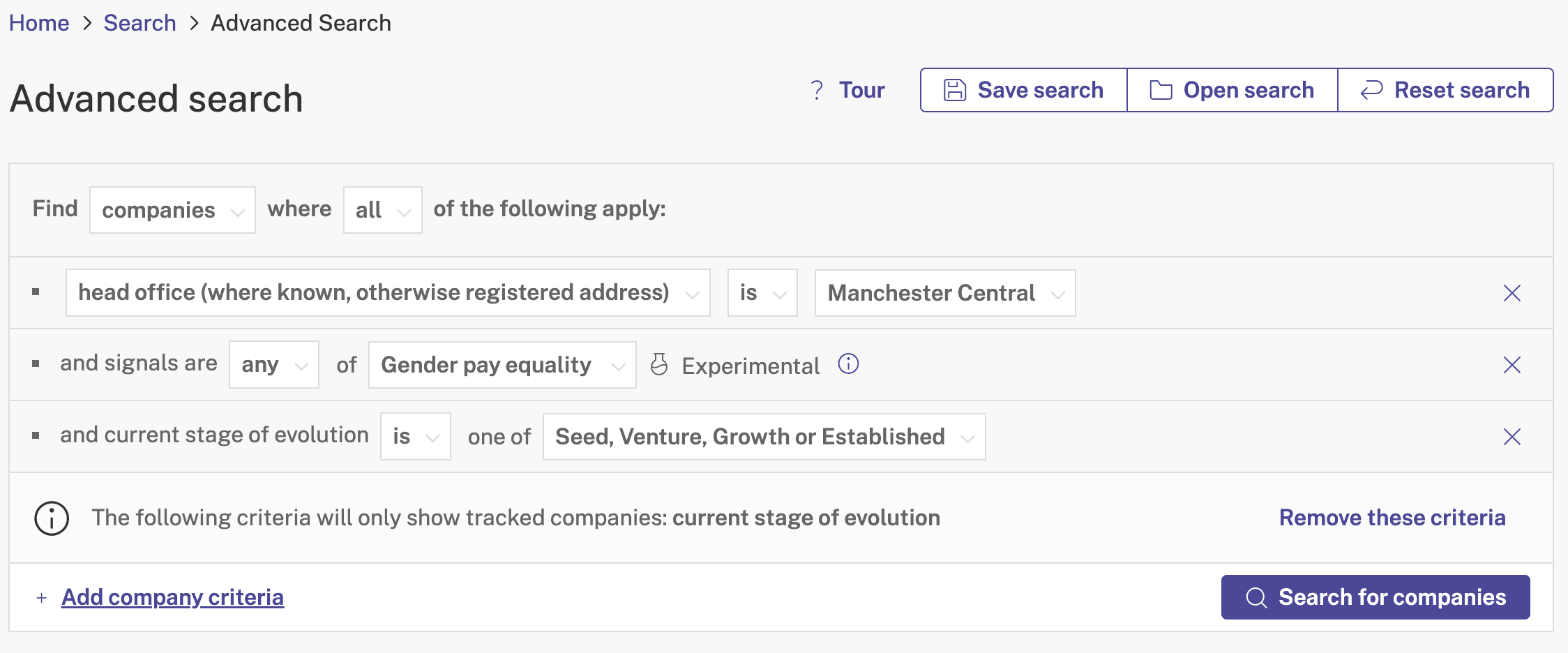Remove the stage of evolution criteria row
This screenshot has height=653, width=1568.
click(x=1512, y=437)
